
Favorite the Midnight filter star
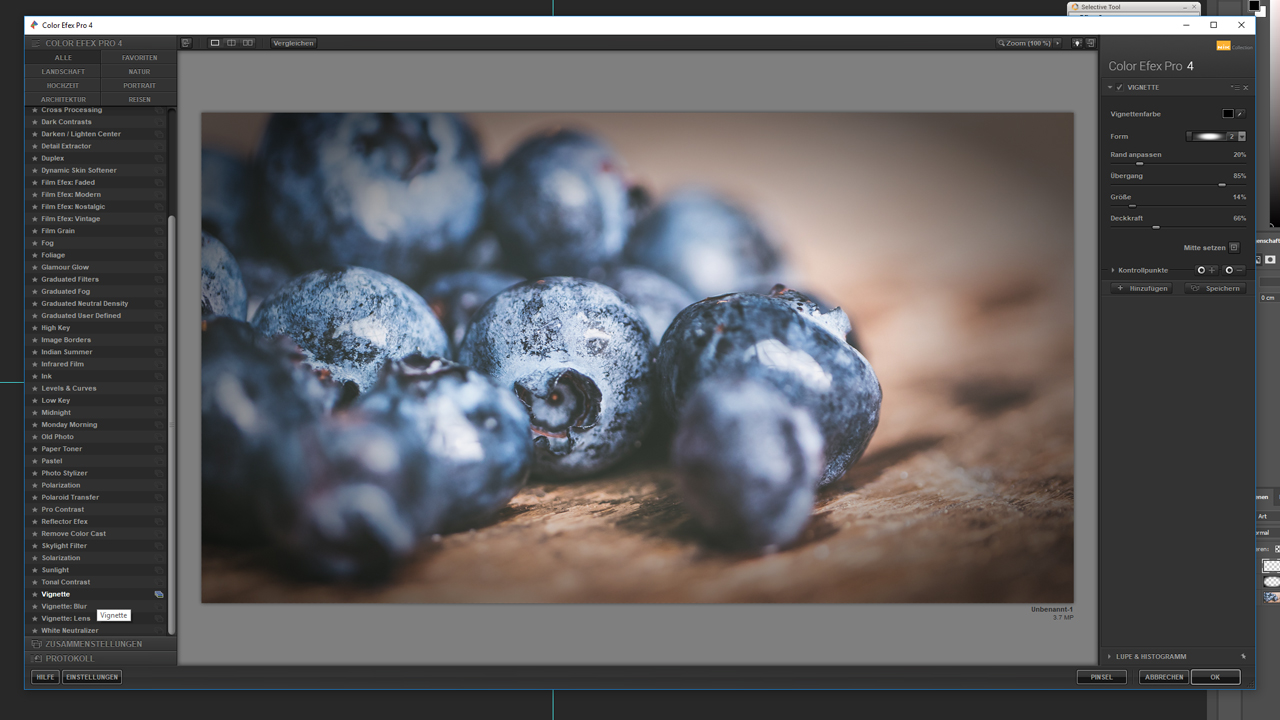[x=35, y=412]
